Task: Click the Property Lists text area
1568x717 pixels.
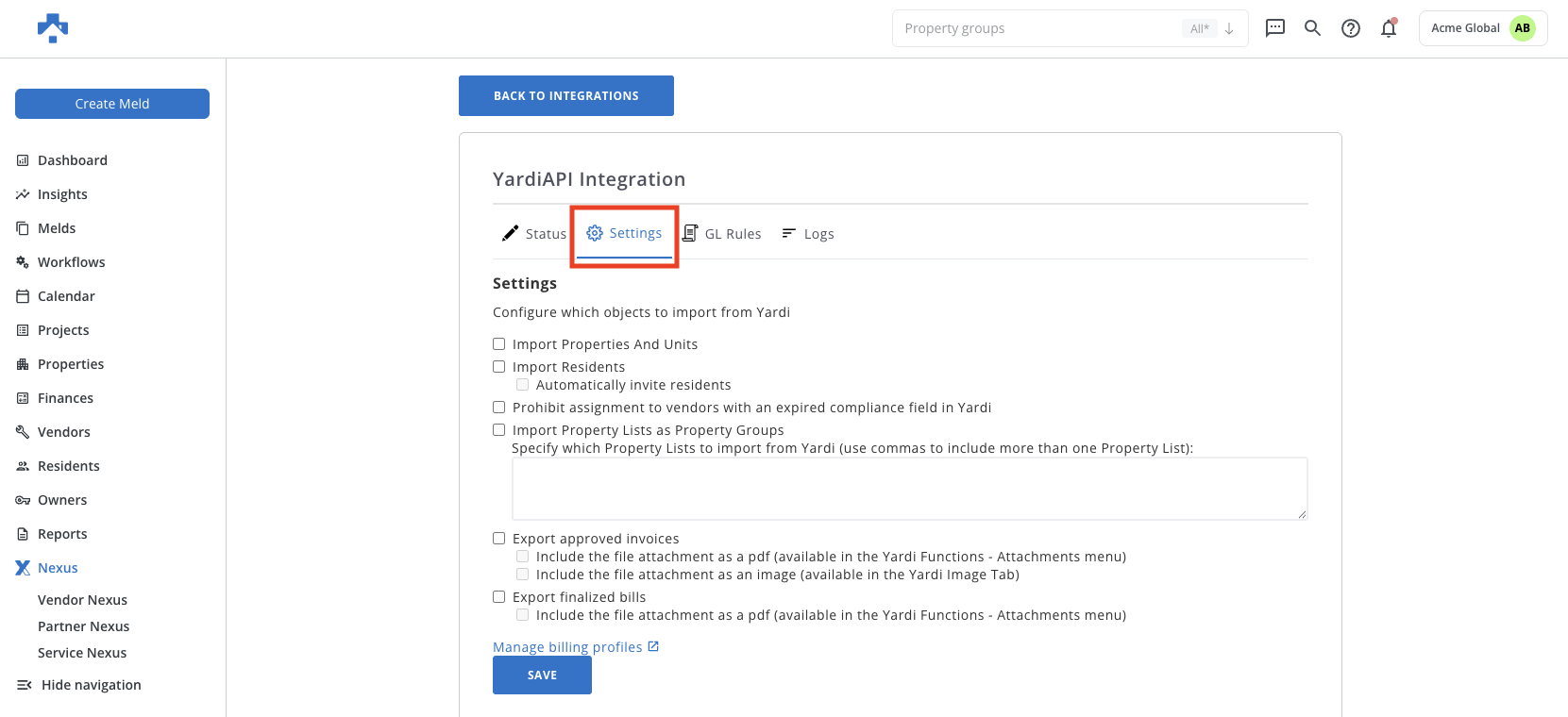Action: click(910, 489)
